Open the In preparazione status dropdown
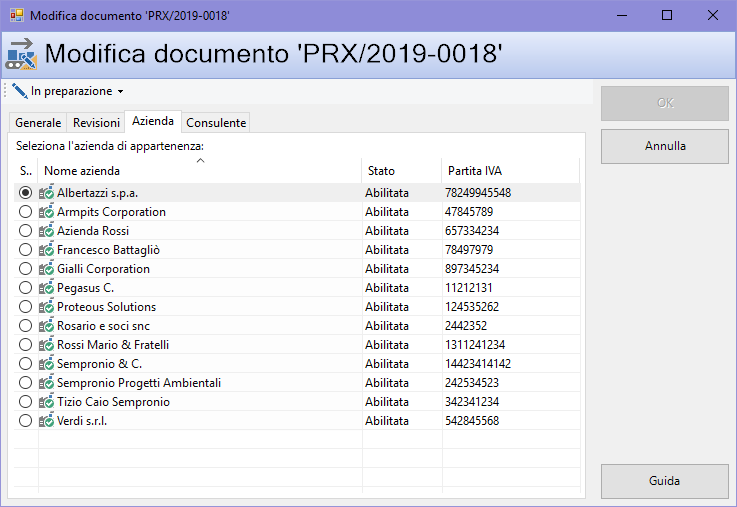Image resolution: width=737 pixels, height=507 pixels. tap(68, 91)
